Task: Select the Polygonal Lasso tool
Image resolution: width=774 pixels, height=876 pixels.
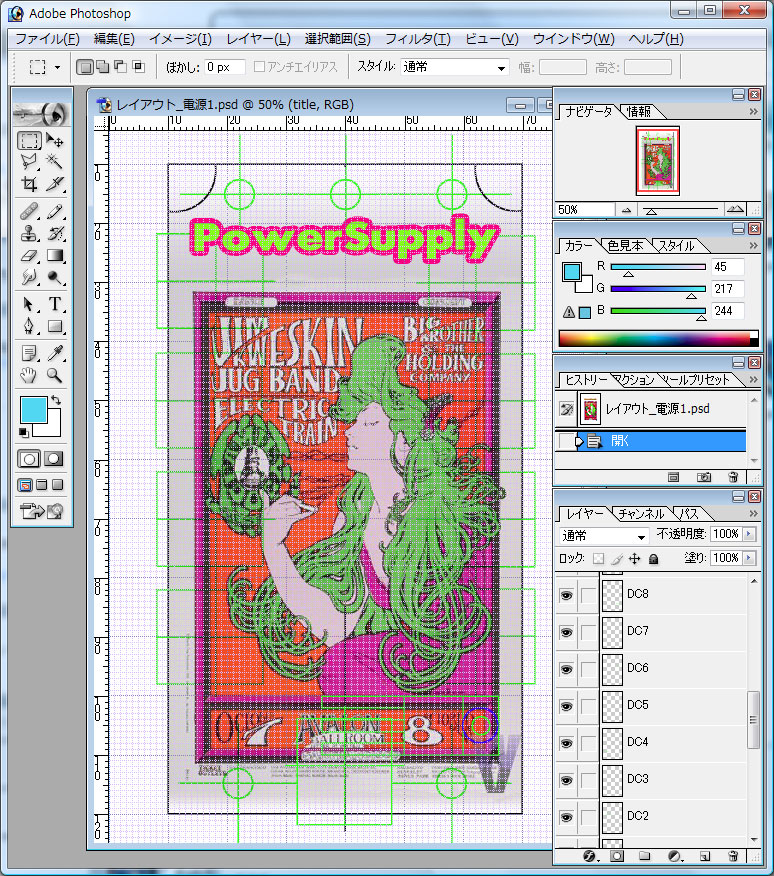Action: [29, 162]
